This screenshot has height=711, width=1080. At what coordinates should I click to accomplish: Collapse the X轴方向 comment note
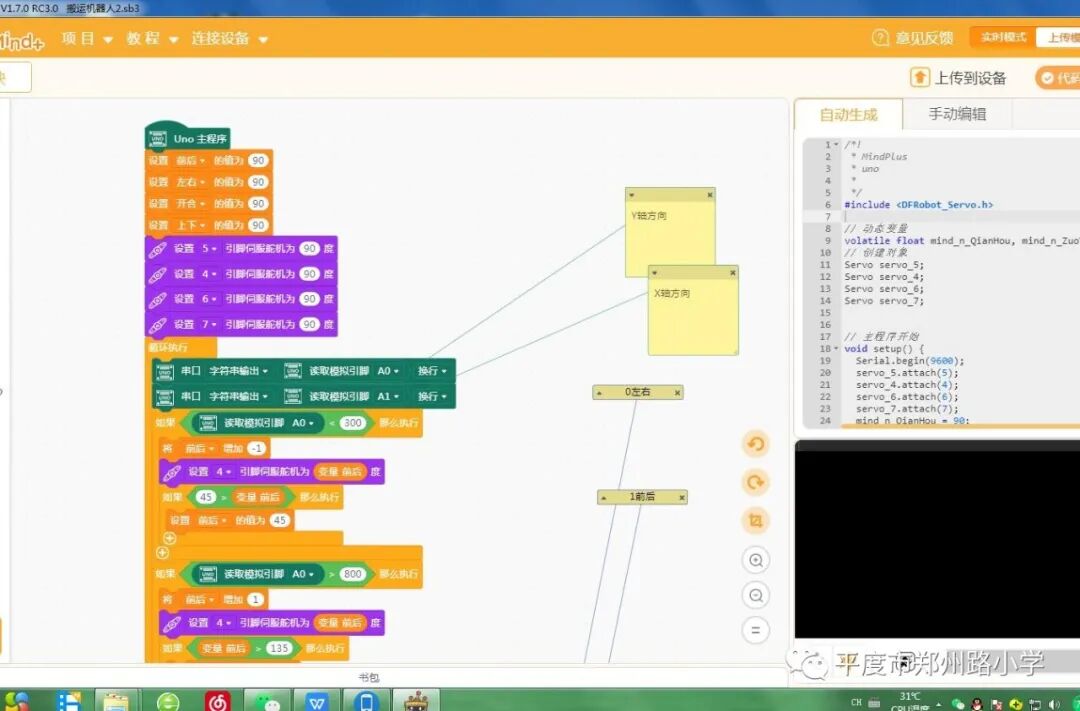[x=655, y=272]
